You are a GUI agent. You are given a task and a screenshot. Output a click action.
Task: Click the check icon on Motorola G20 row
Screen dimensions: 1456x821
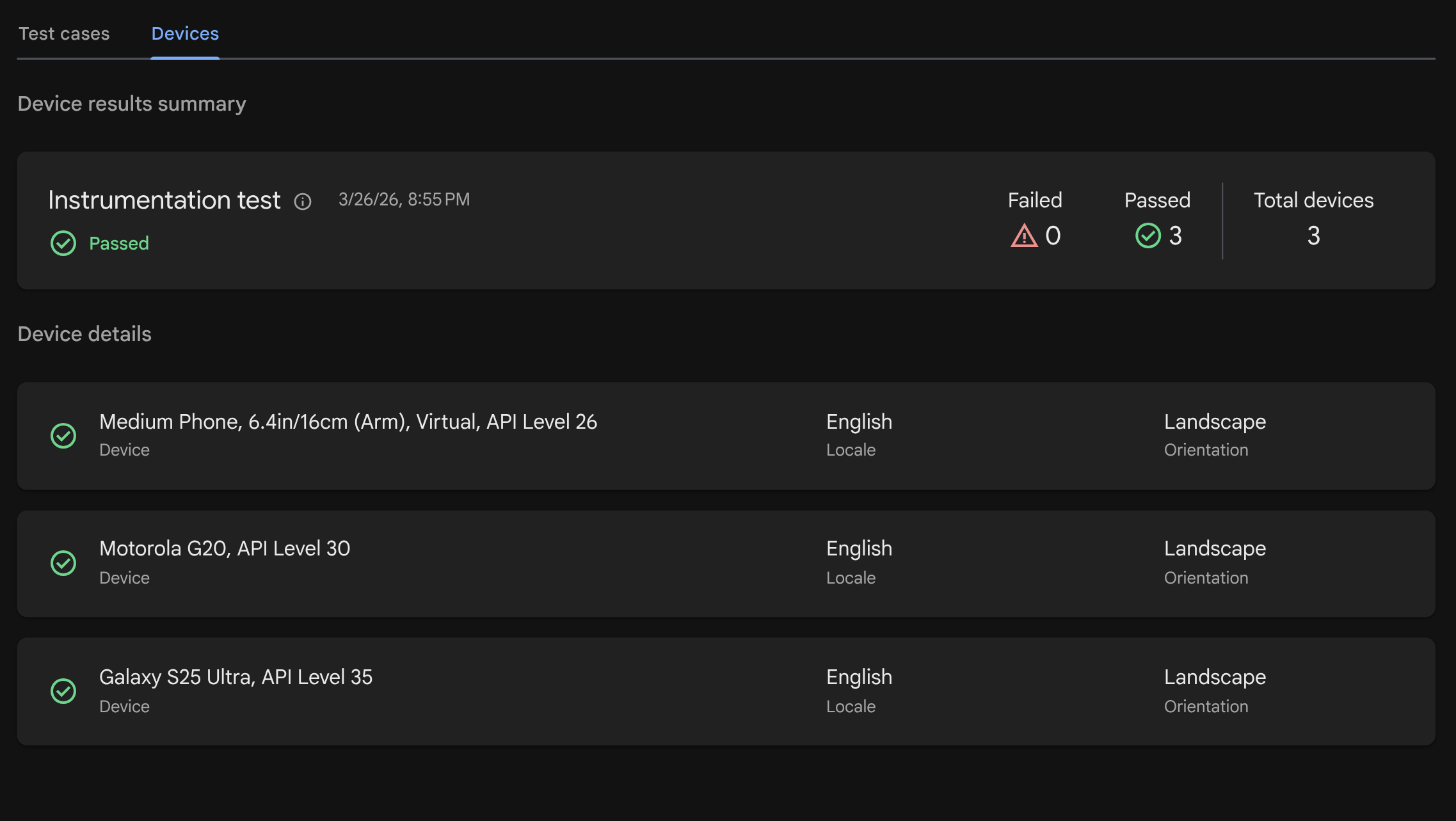[x=63, y=563]
